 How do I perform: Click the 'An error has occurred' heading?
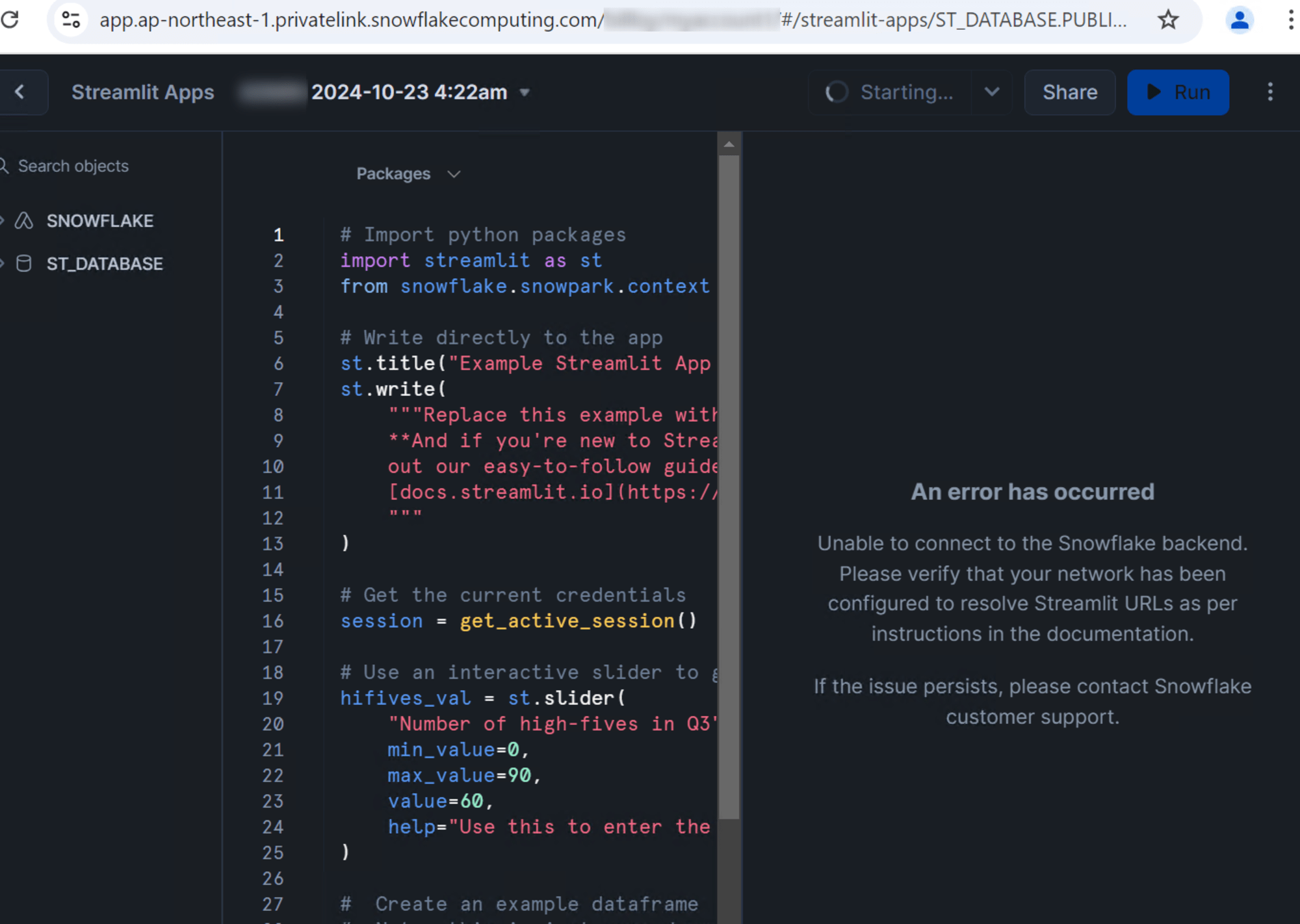[x=1032, y=492]
